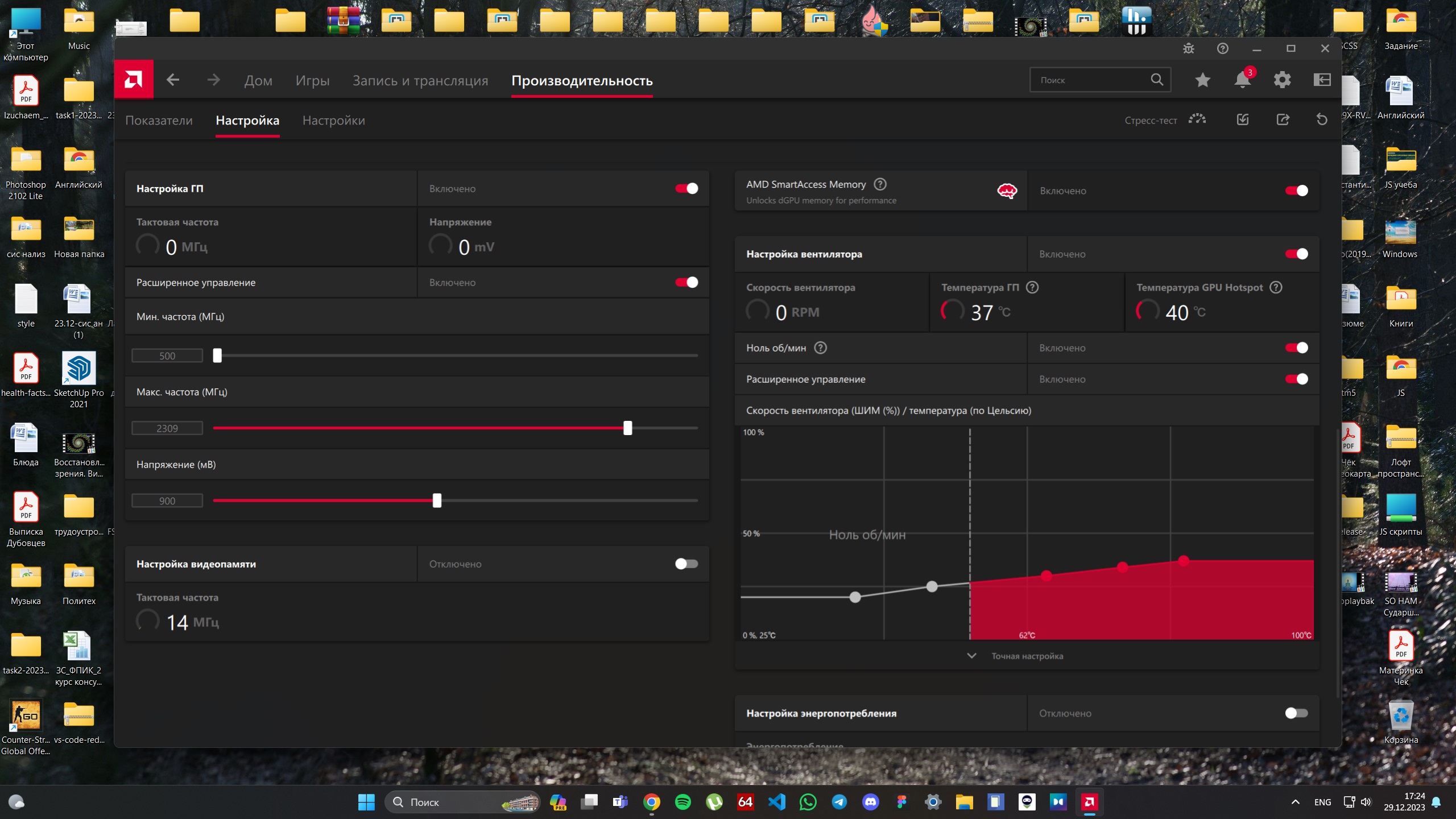Click the Макс. частота slider handle
This screenshot has width=1456, height=819.
tap(627, 428)
